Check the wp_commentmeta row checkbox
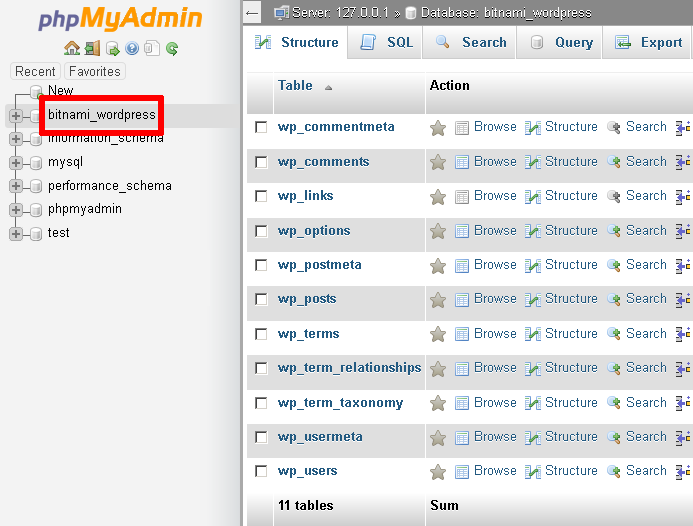 [x=261, y=127]
